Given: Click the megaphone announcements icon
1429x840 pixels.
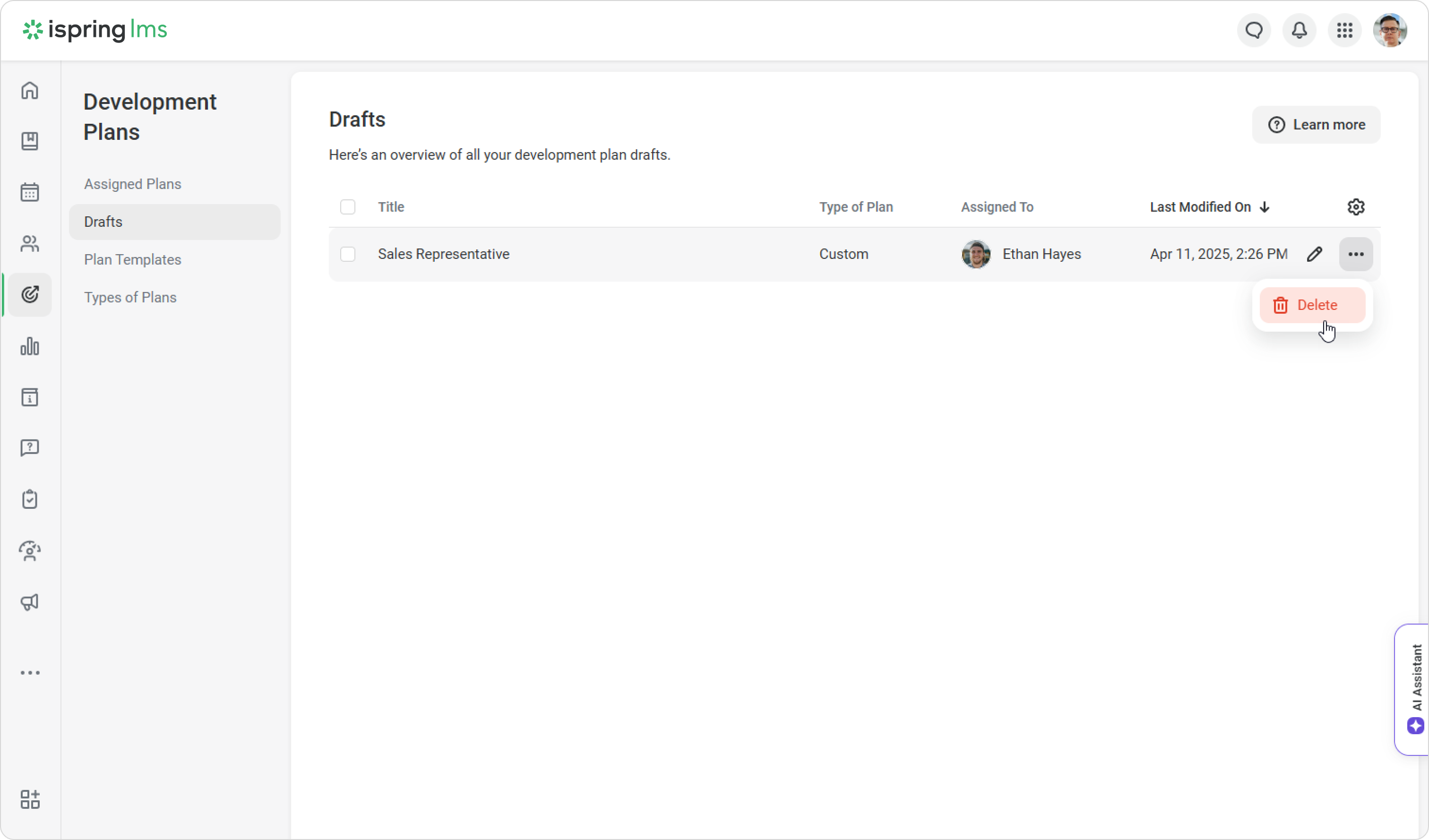Looking at the screenshot, I should click(x=29, y=602).
